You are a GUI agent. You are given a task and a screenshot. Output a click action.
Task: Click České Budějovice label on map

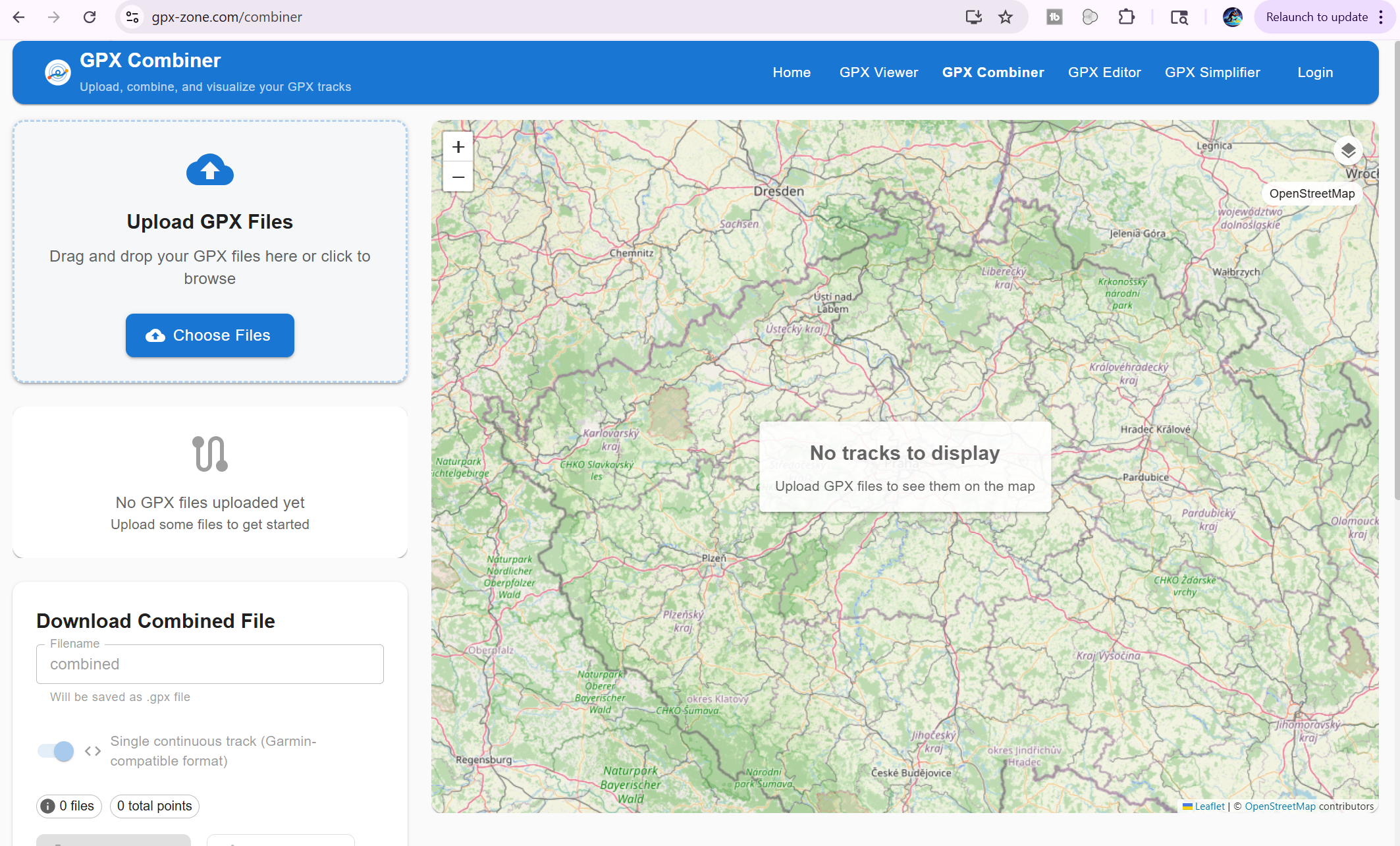(911, 773)
